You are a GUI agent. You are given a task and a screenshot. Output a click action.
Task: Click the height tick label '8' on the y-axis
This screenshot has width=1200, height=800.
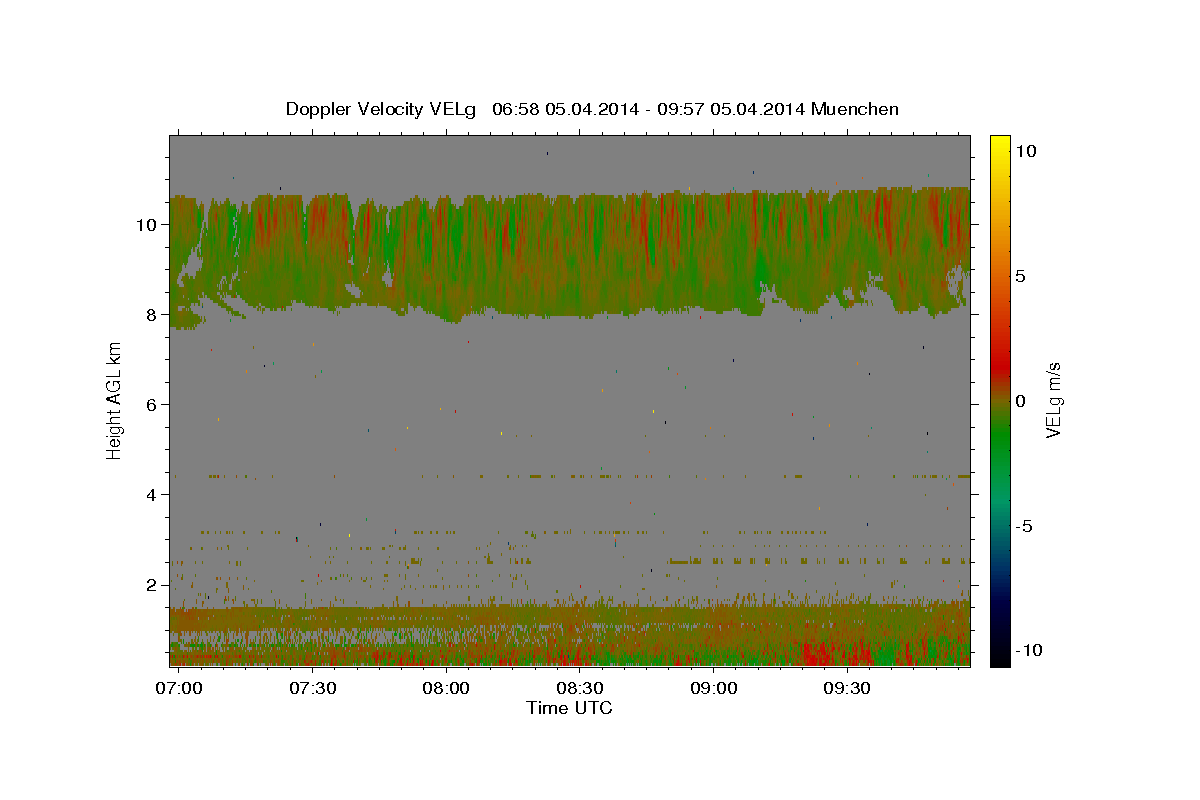[150, 315]
